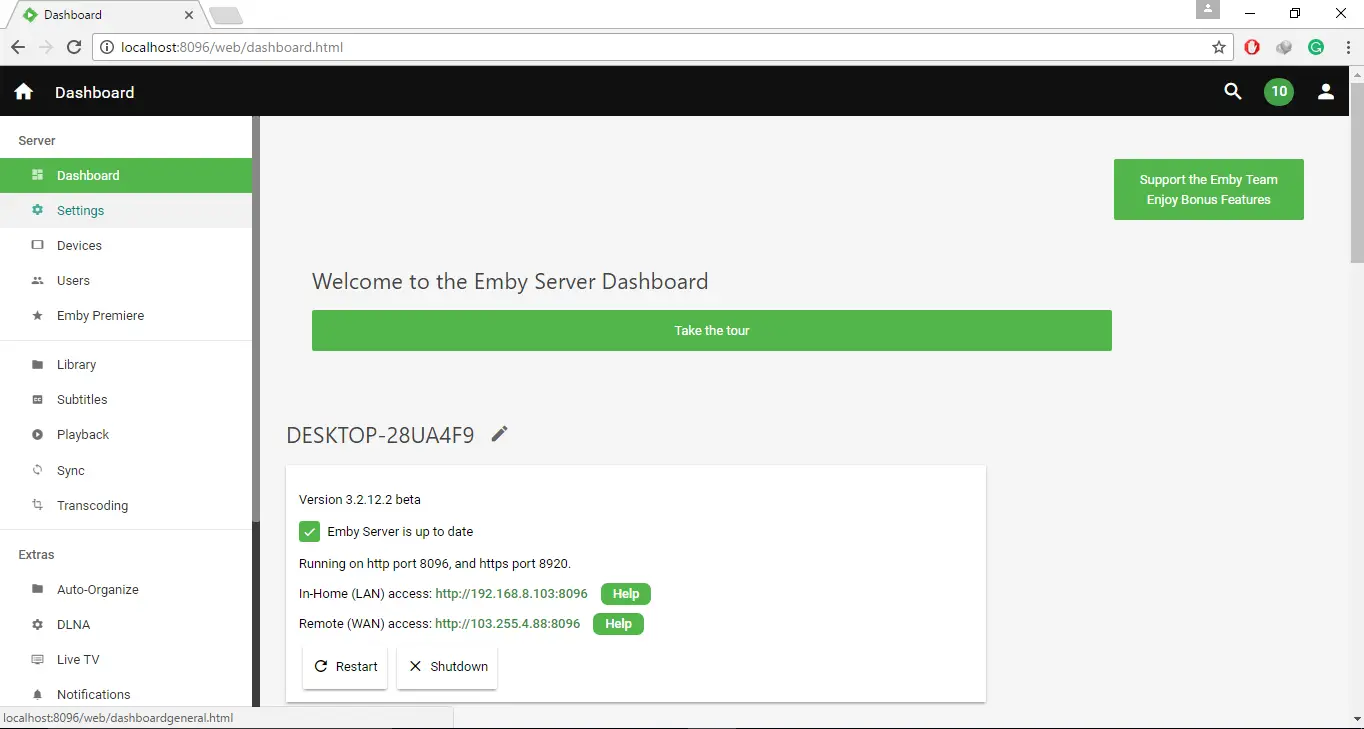Open the LAN link http://192.168.8.103:8096
Image resolution: width=1364 pixels, height=729 pixels.
click(x=511, y=594)
